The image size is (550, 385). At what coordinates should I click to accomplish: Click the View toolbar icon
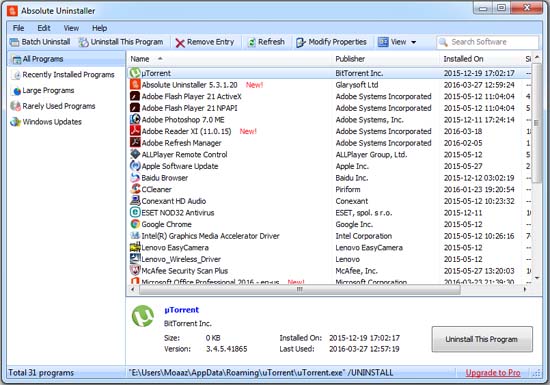pos(383,42)
